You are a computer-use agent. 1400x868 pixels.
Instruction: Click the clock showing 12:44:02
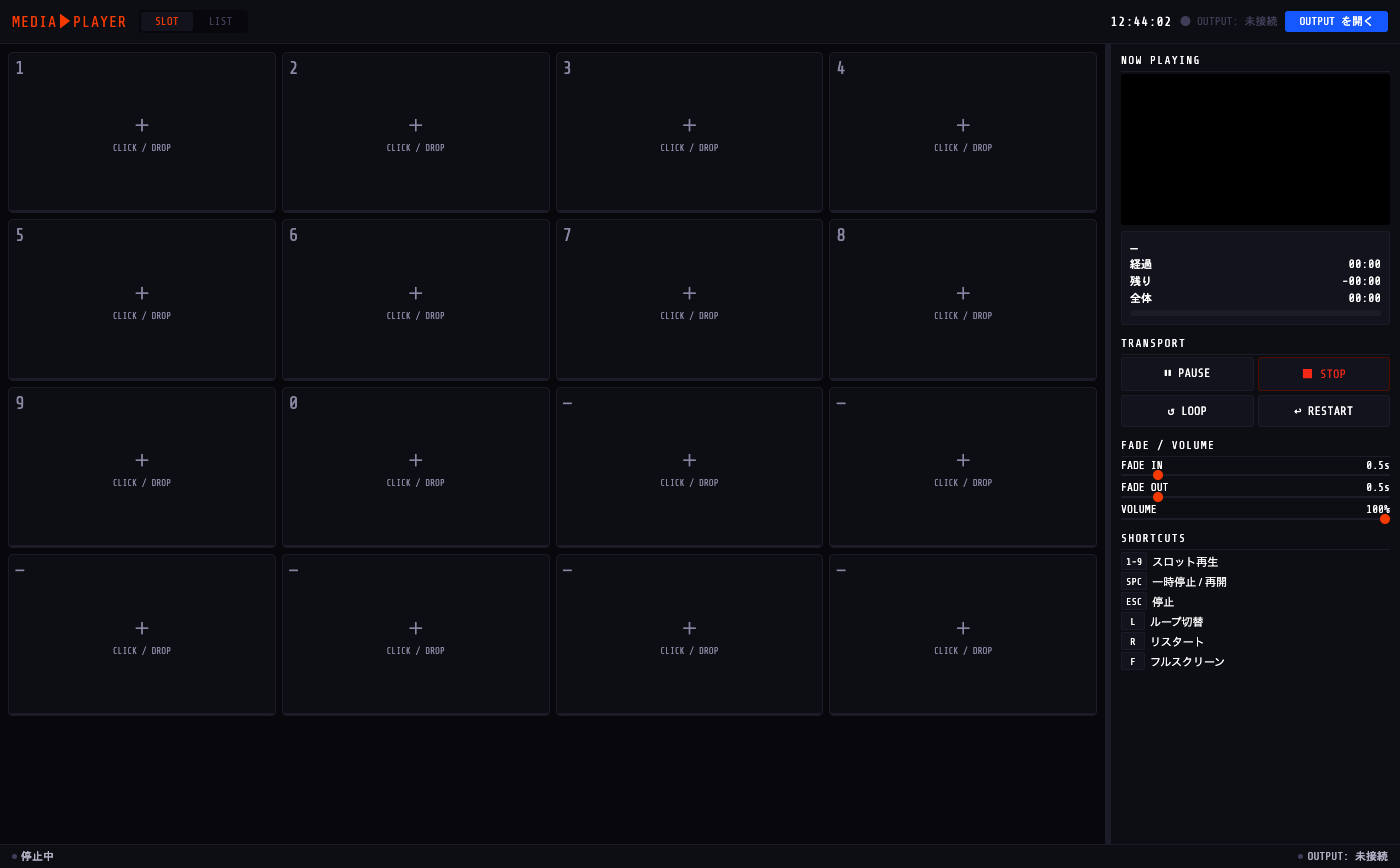pos(1141,22)
